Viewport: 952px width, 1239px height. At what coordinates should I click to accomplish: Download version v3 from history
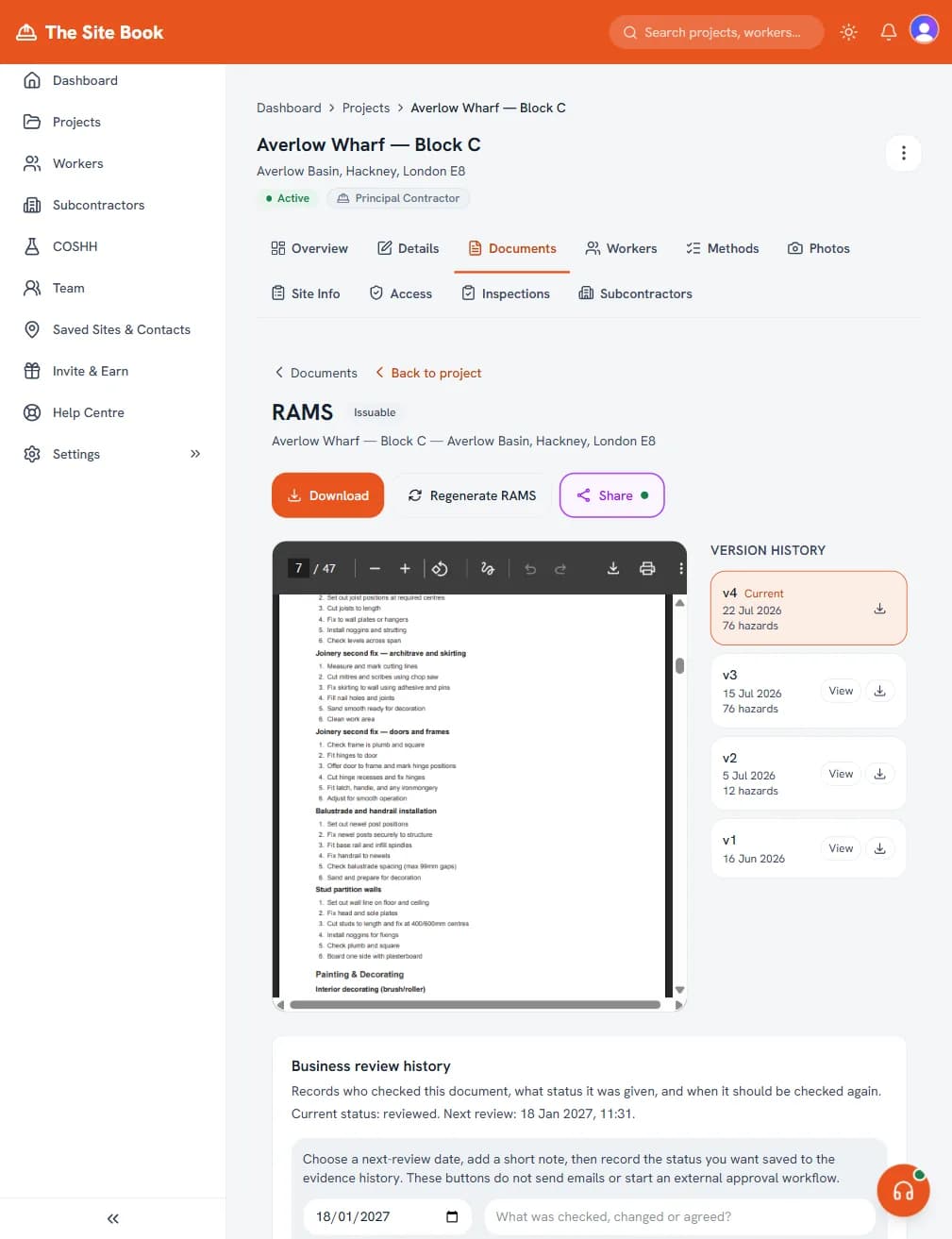(x=879, y=691)
